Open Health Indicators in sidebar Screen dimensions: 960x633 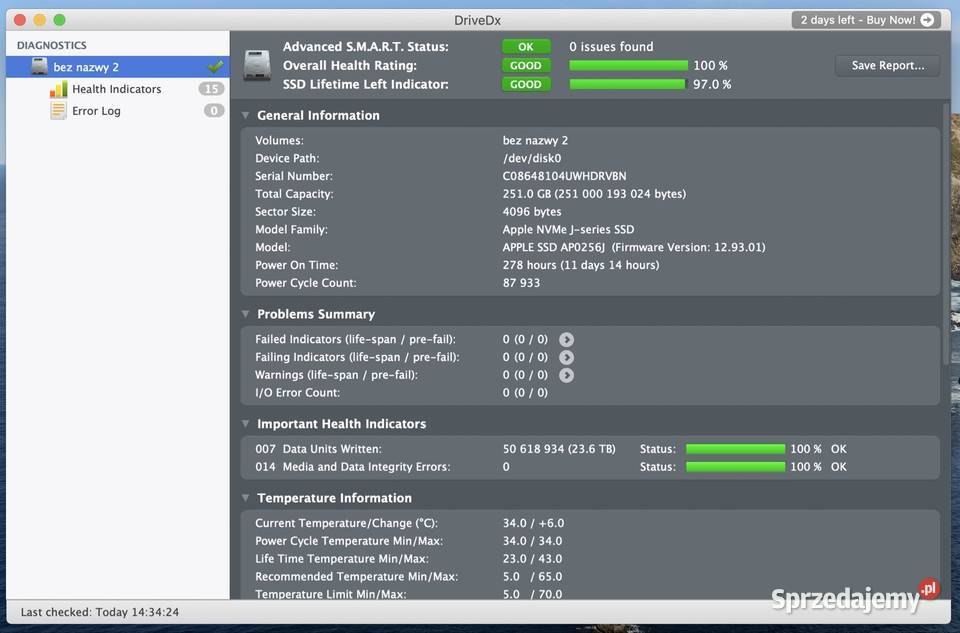[x=116, y=89]
